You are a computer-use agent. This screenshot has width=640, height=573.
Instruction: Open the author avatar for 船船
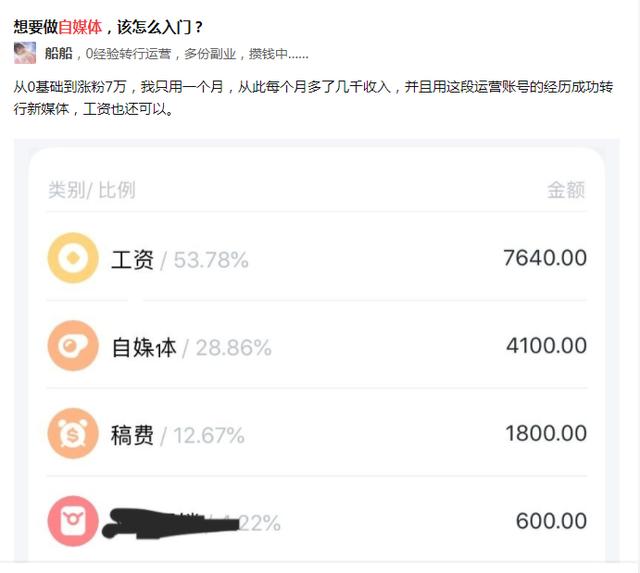pyautogui.click(x=25, y=53)
